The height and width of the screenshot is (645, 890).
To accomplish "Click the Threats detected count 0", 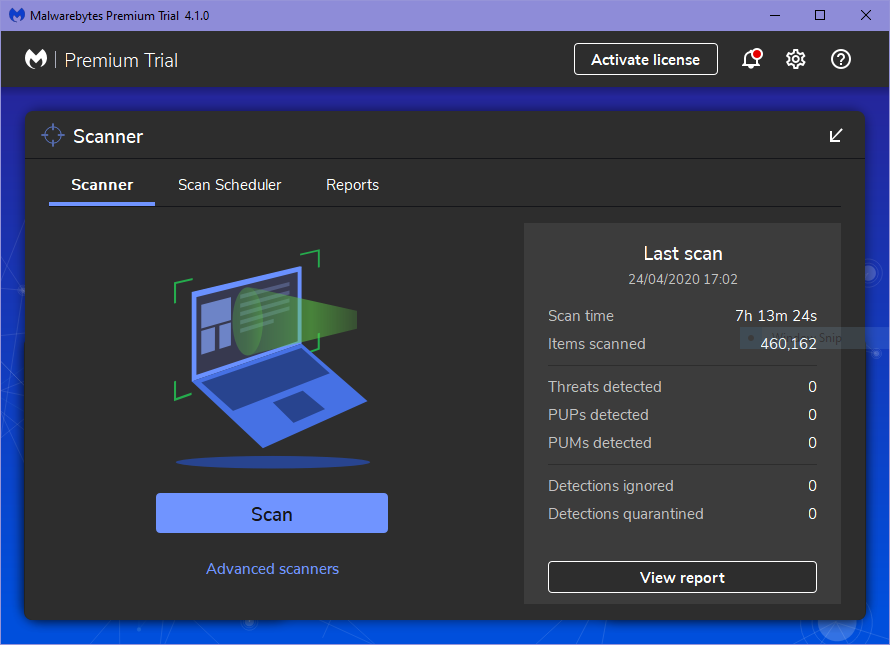I will (812, 387).
